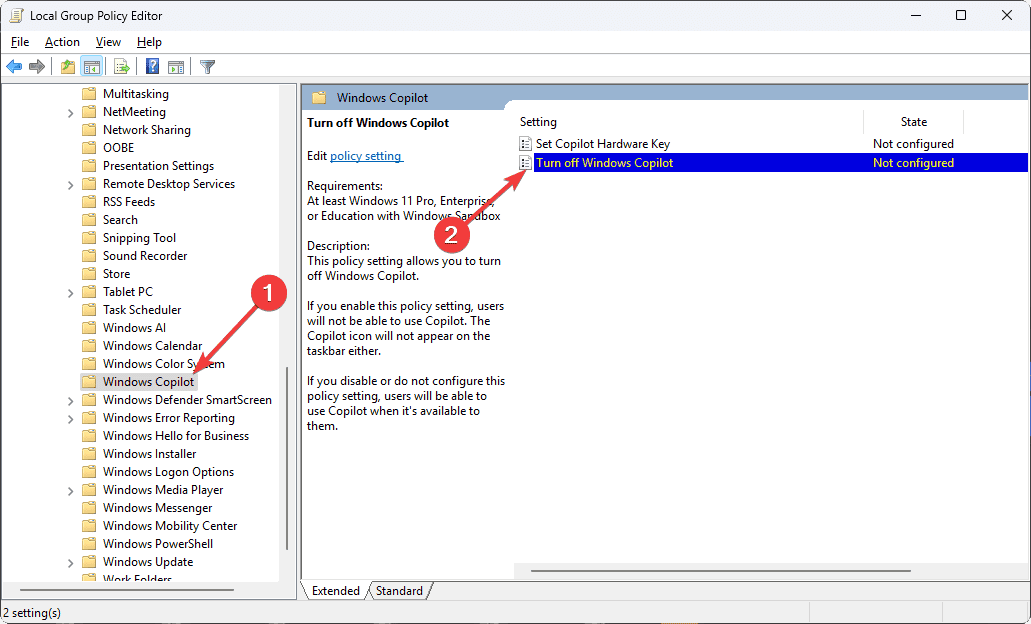Viewport: 1031px width, 624px height.
Task: Click the Multitasking folder icon
Action: click(89, 93)
